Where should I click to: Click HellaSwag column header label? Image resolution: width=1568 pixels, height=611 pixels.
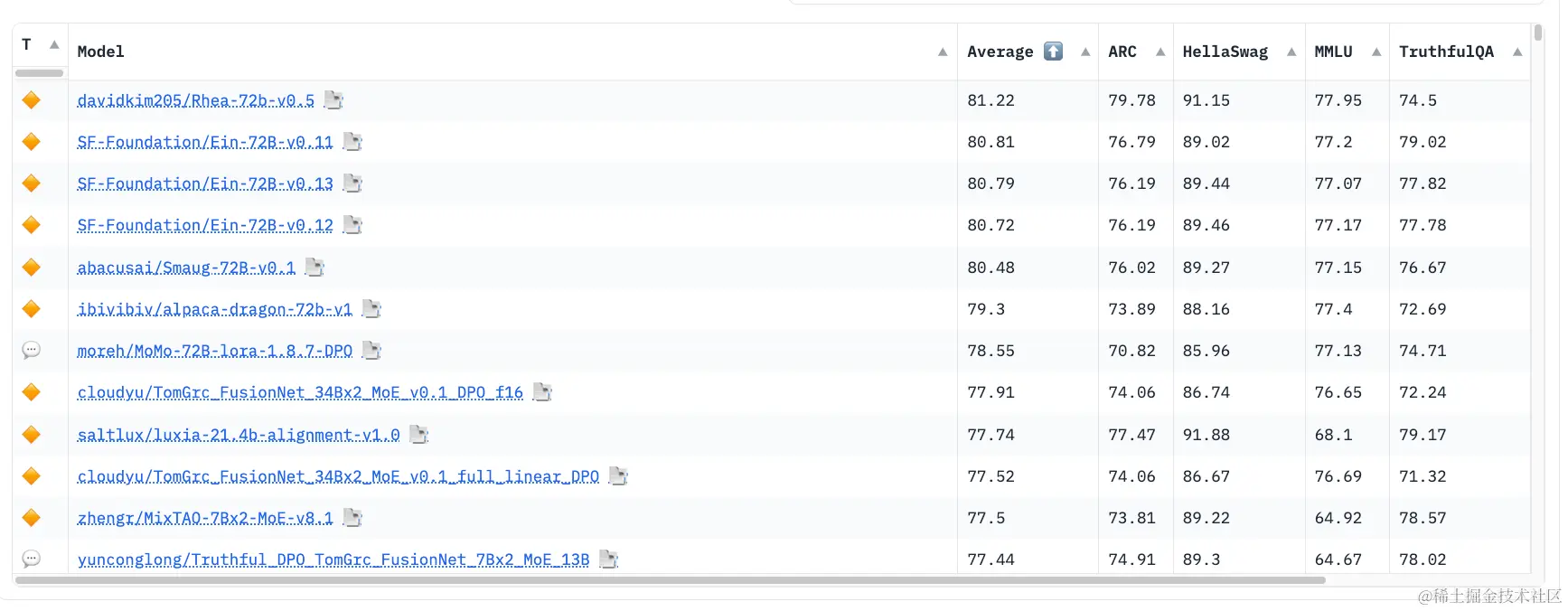pos(1225,52)
